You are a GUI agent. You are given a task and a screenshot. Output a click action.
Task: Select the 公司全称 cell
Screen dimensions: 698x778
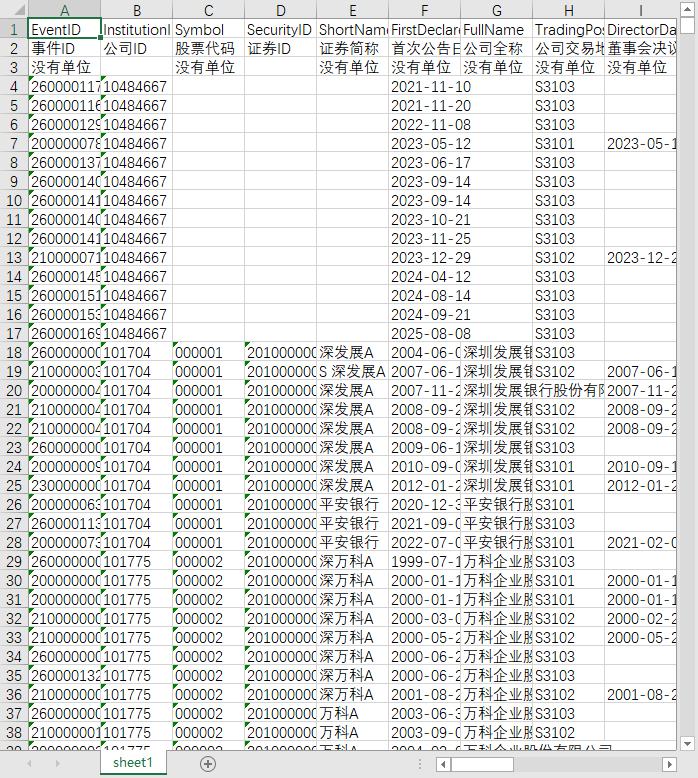[496, 48]
